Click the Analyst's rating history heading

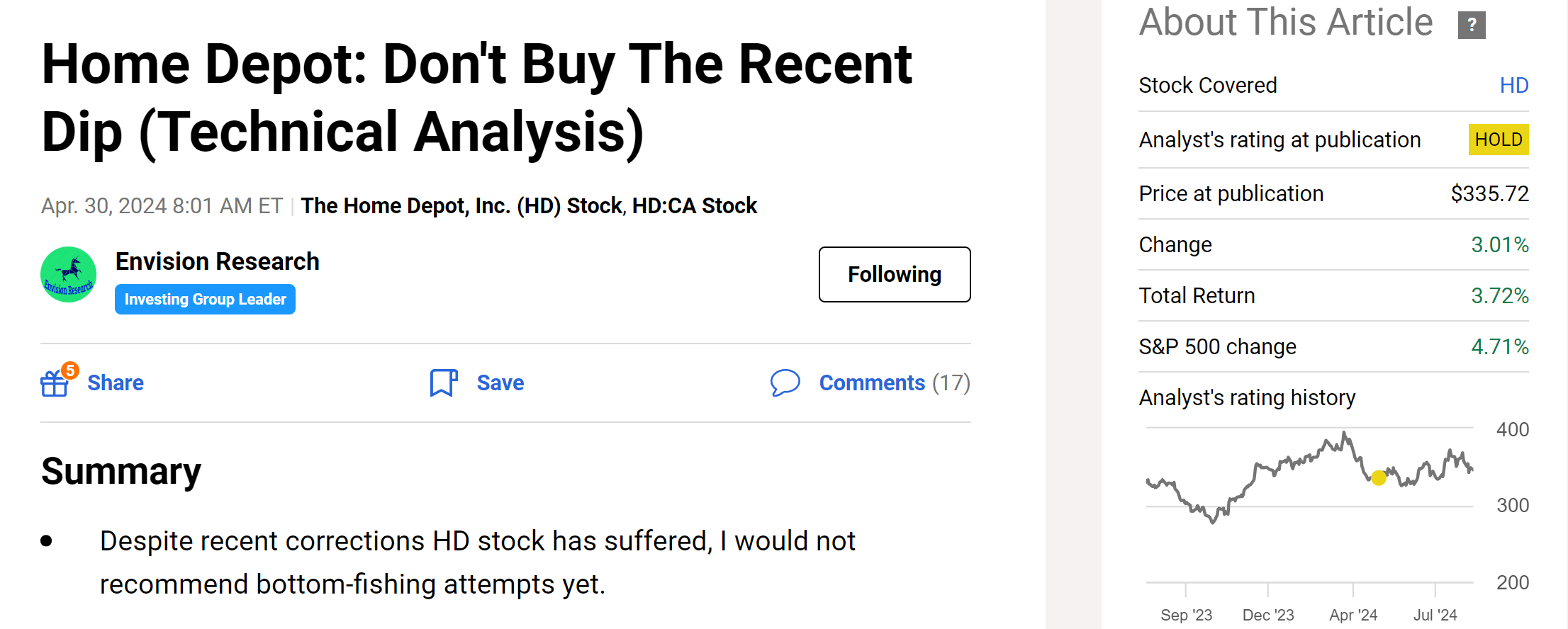1246,398
